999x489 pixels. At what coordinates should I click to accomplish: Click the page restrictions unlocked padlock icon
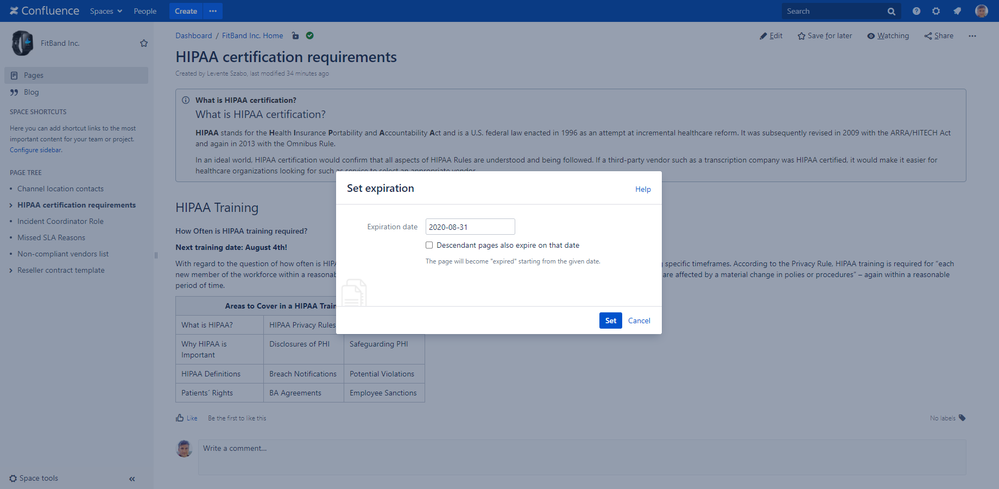click(295, 36)
